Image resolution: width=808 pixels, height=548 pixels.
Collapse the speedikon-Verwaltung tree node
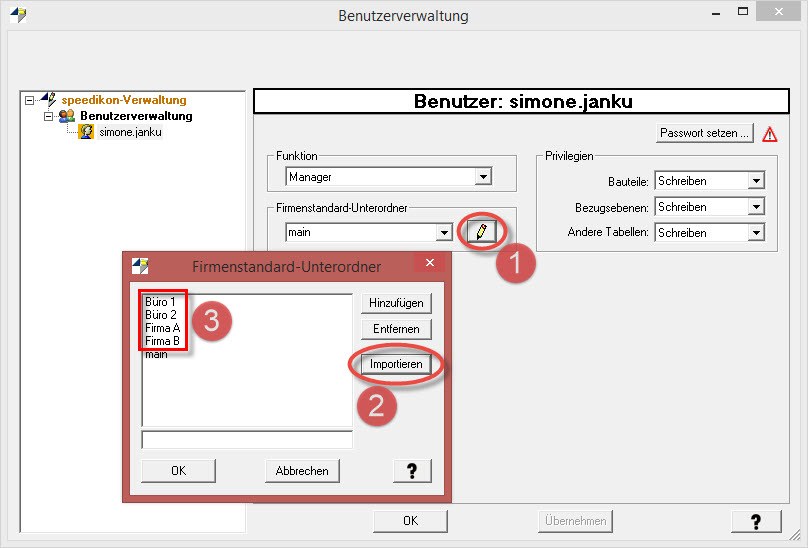click(x=29, y=100)
